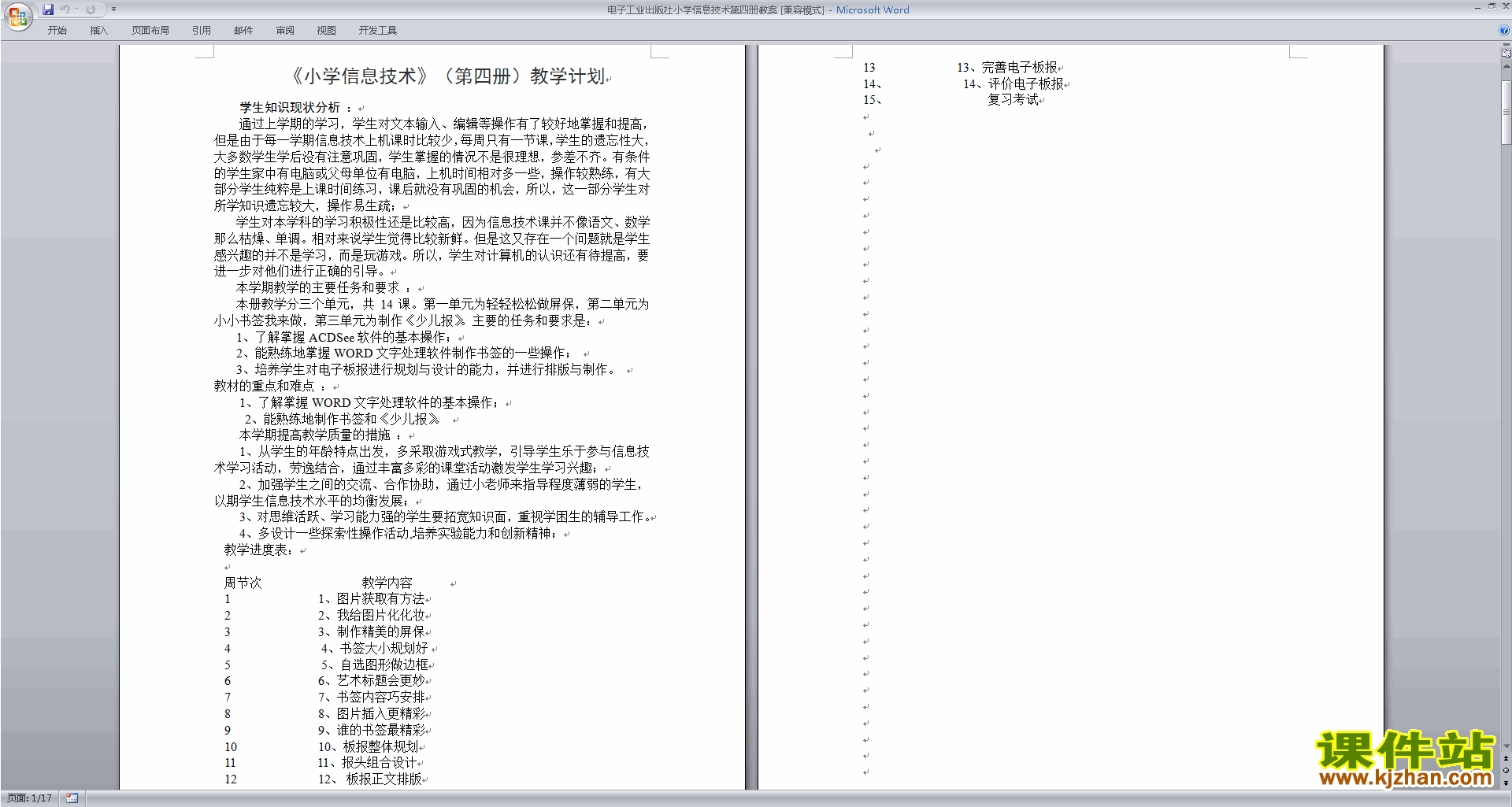Screen dimensions: 1512x807
Task: Click the 复习考试 row on page two
Action: tap(1013, 100)
